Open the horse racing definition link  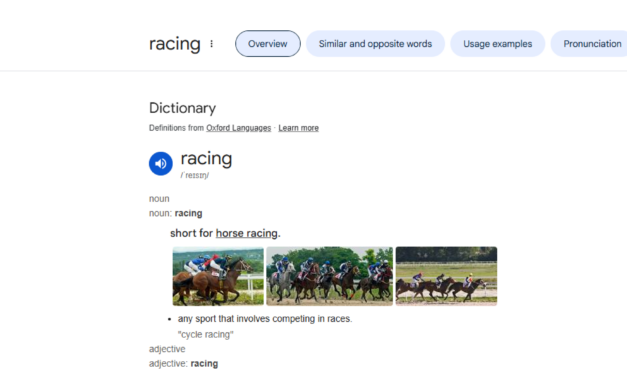click(x=247, y=233)
